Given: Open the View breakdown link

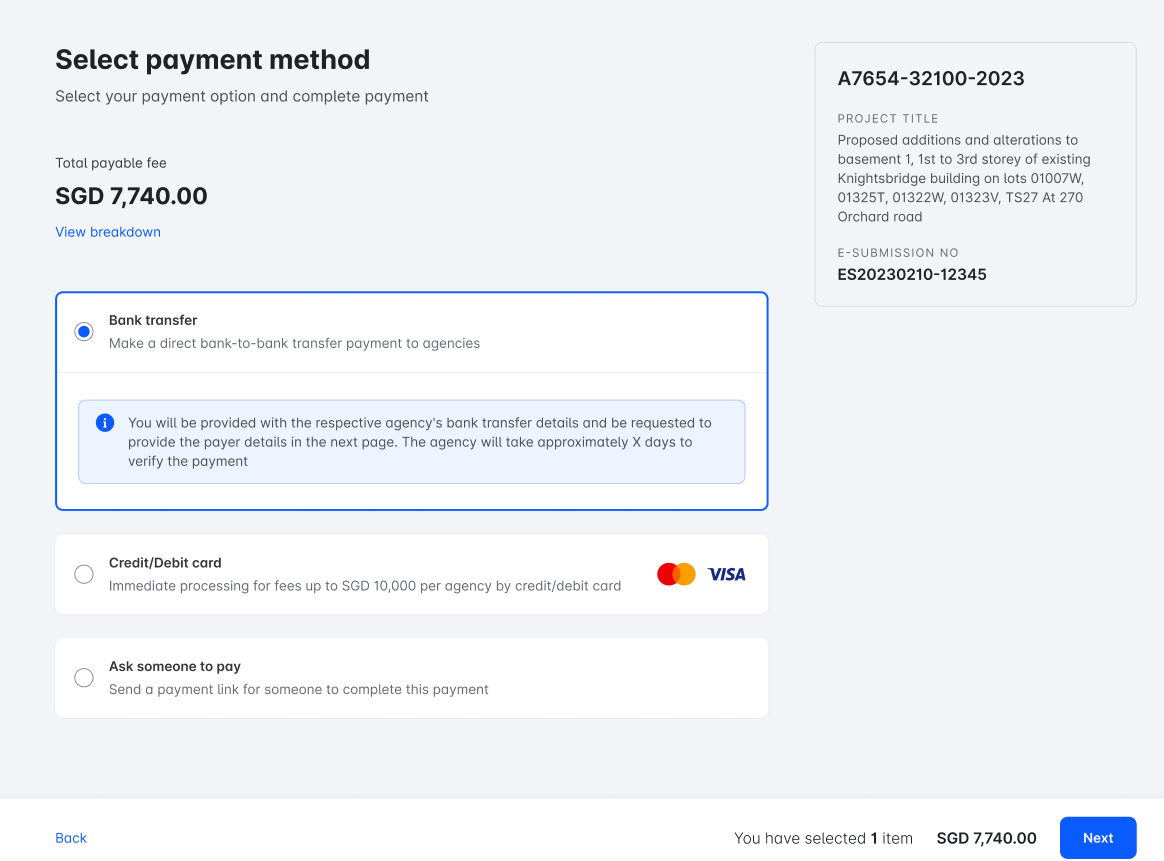Looking at the screenshot, I should (x=108, y=232).
